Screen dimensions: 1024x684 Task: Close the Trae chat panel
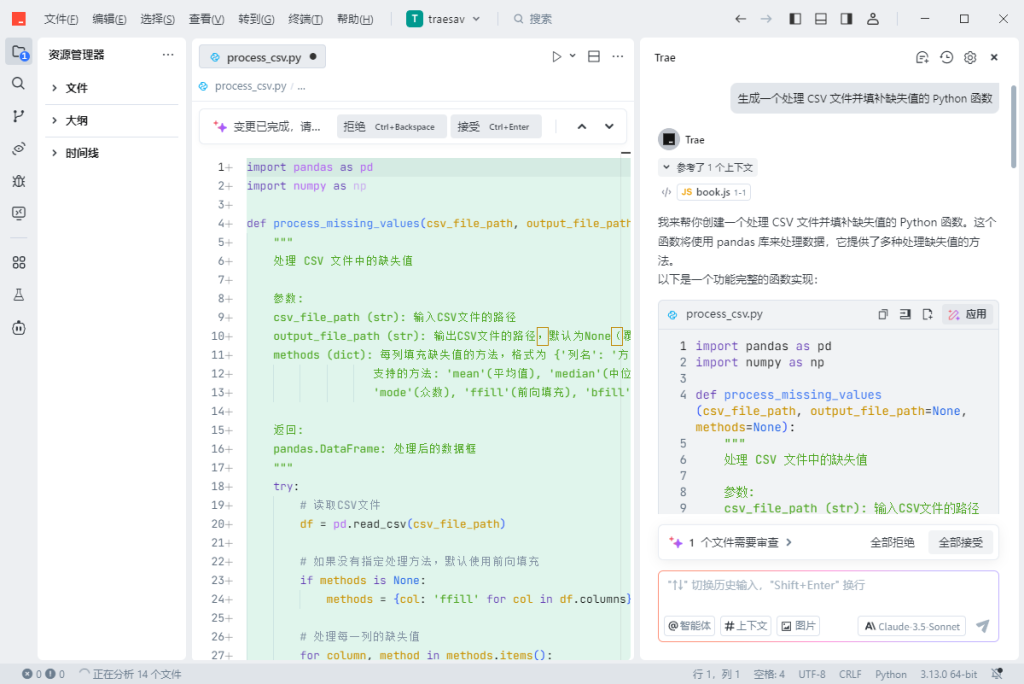point(994,57)
